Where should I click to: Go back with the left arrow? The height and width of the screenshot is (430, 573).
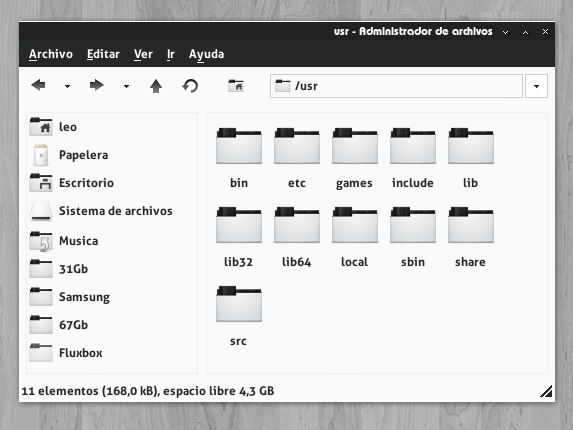38,85
